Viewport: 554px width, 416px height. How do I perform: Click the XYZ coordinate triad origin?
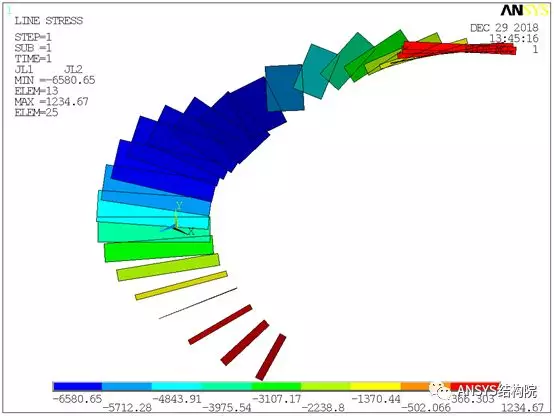pos(174,228)
